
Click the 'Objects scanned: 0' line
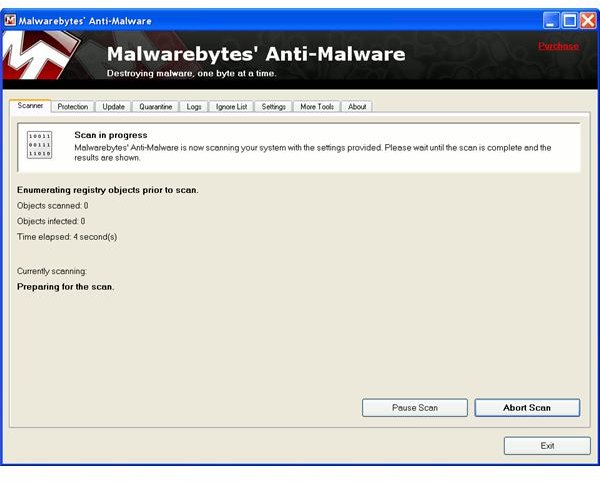point(52,206)
